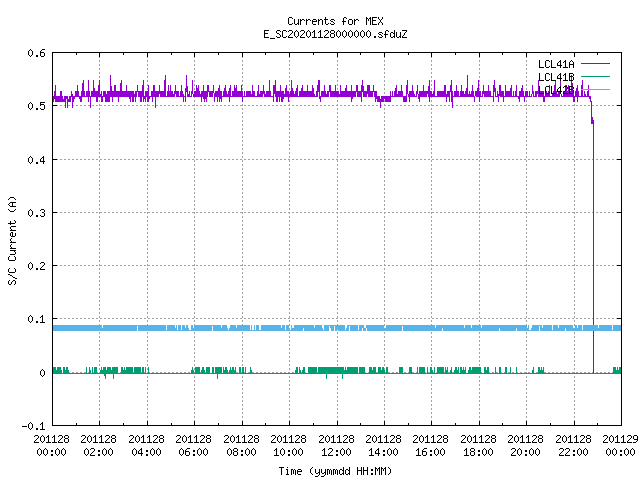Click the 0.2 y-axis tick label

[x=36, y=266]
